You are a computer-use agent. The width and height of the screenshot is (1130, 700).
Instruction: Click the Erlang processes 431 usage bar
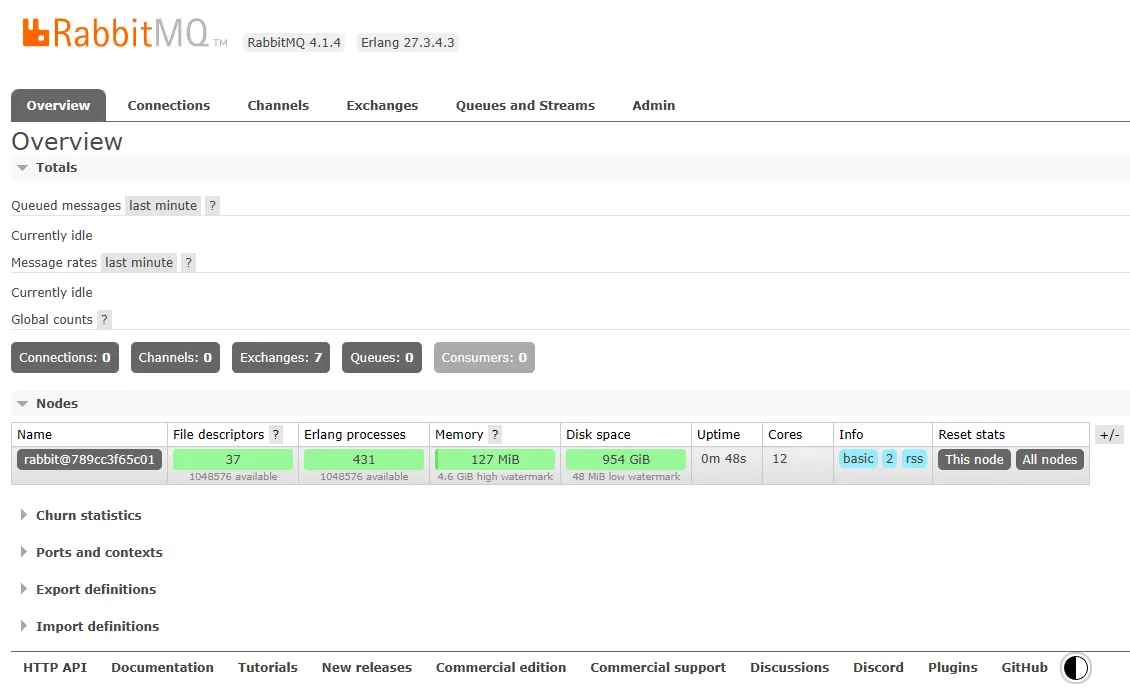click(364, 459)
